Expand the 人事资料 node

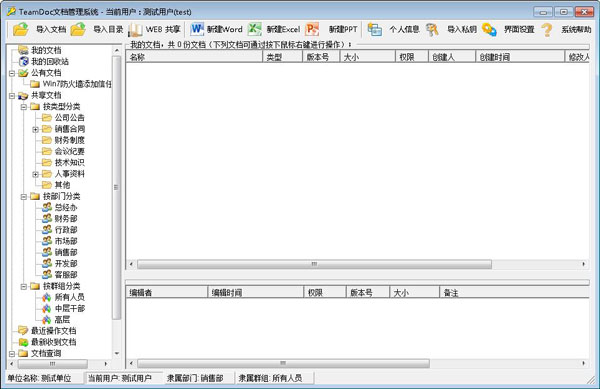coord(36,174)
